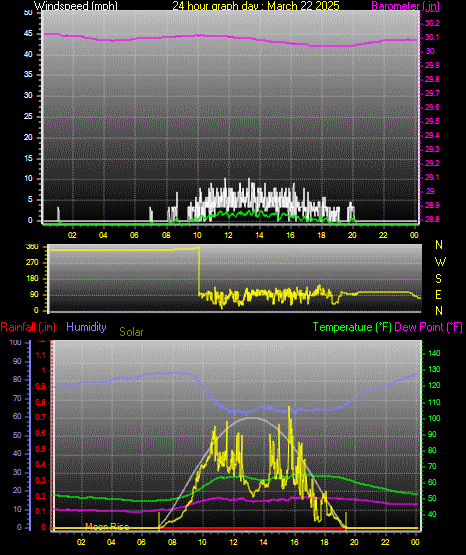Click the 24 hour graph day title
The height and width of the screenshot is (555, 466).
[x=256, y=6]
